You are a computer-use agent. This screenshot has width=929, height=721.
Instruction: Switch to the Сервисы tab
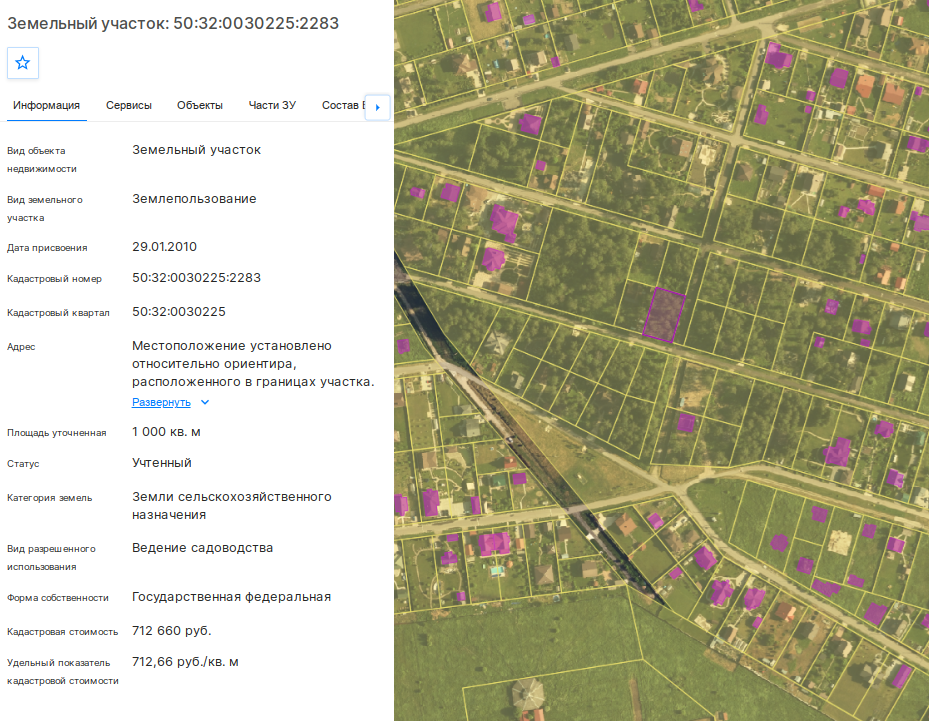(x=129, y=105)
